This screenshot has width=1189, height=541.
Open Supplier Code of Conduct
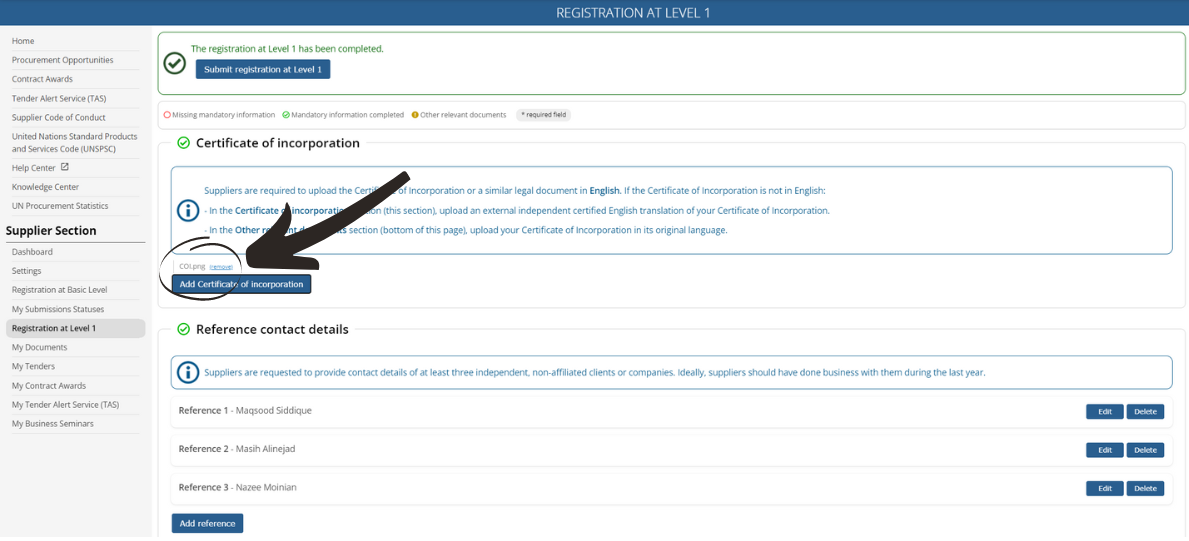pyautogui.click(x=58, y=118)
